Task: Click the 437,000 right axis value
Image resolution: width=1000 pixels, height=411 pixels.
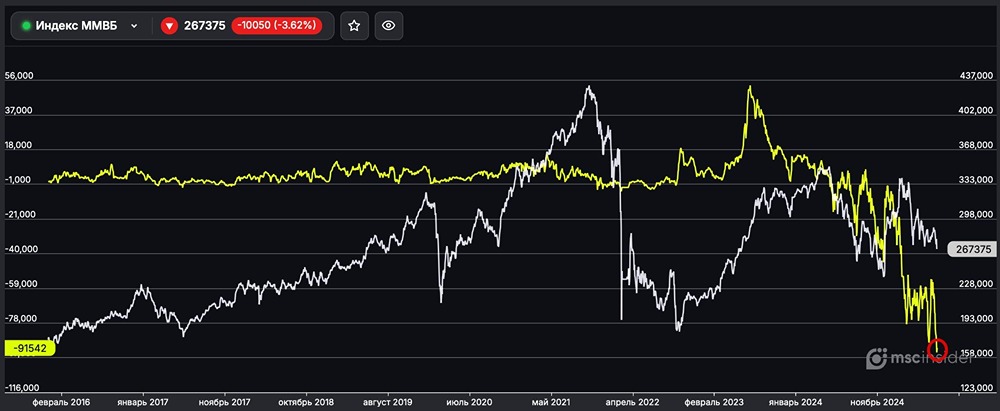Action: [977, 76]
